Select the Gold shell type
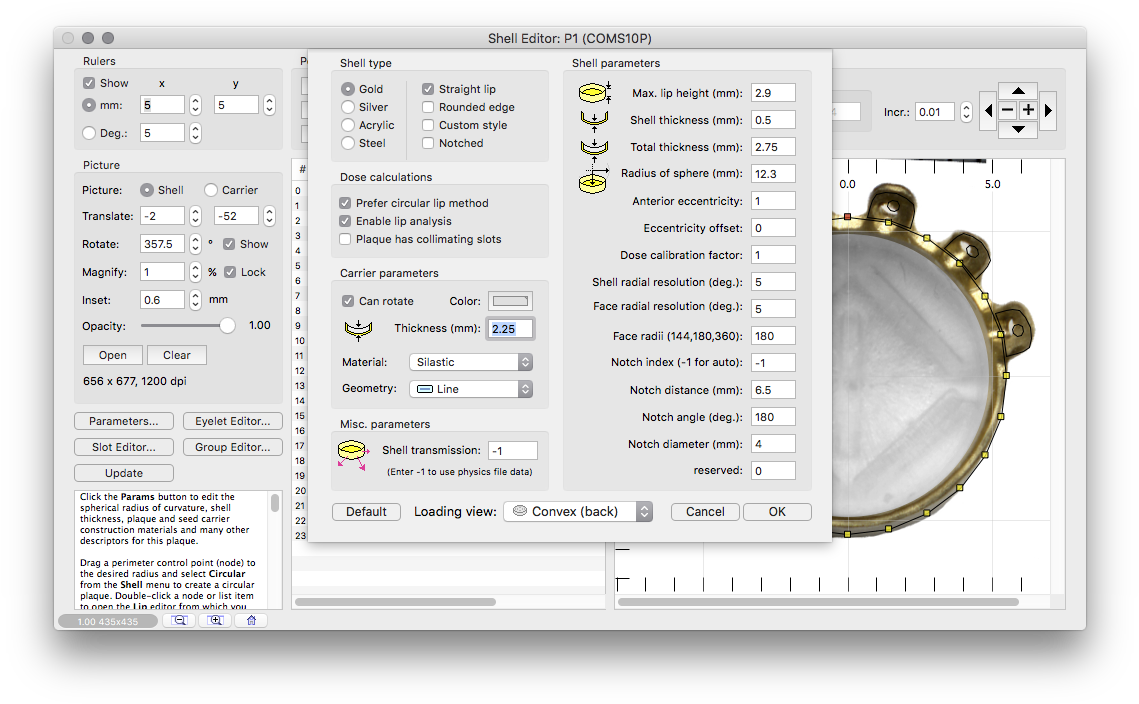The width and height of the screenshot is (1139, 704). (348, 89)
